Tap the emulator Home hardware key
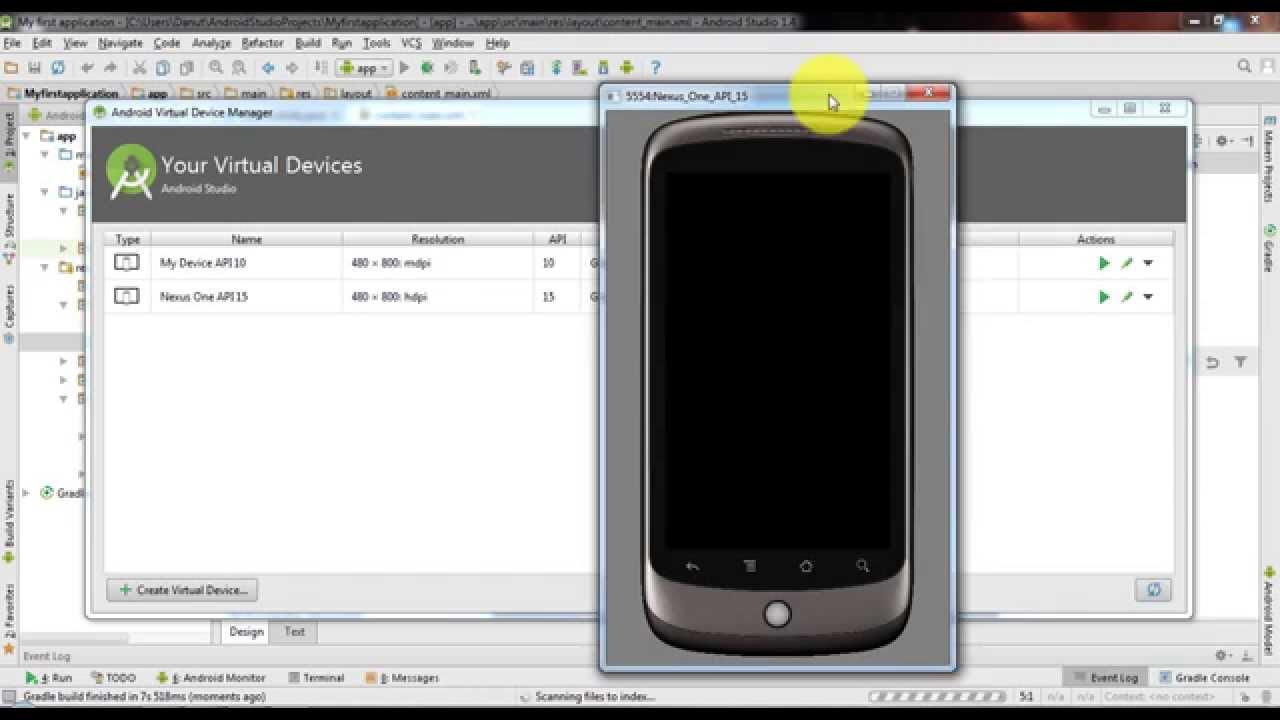1280x720 pixels. tap(806, 567)
